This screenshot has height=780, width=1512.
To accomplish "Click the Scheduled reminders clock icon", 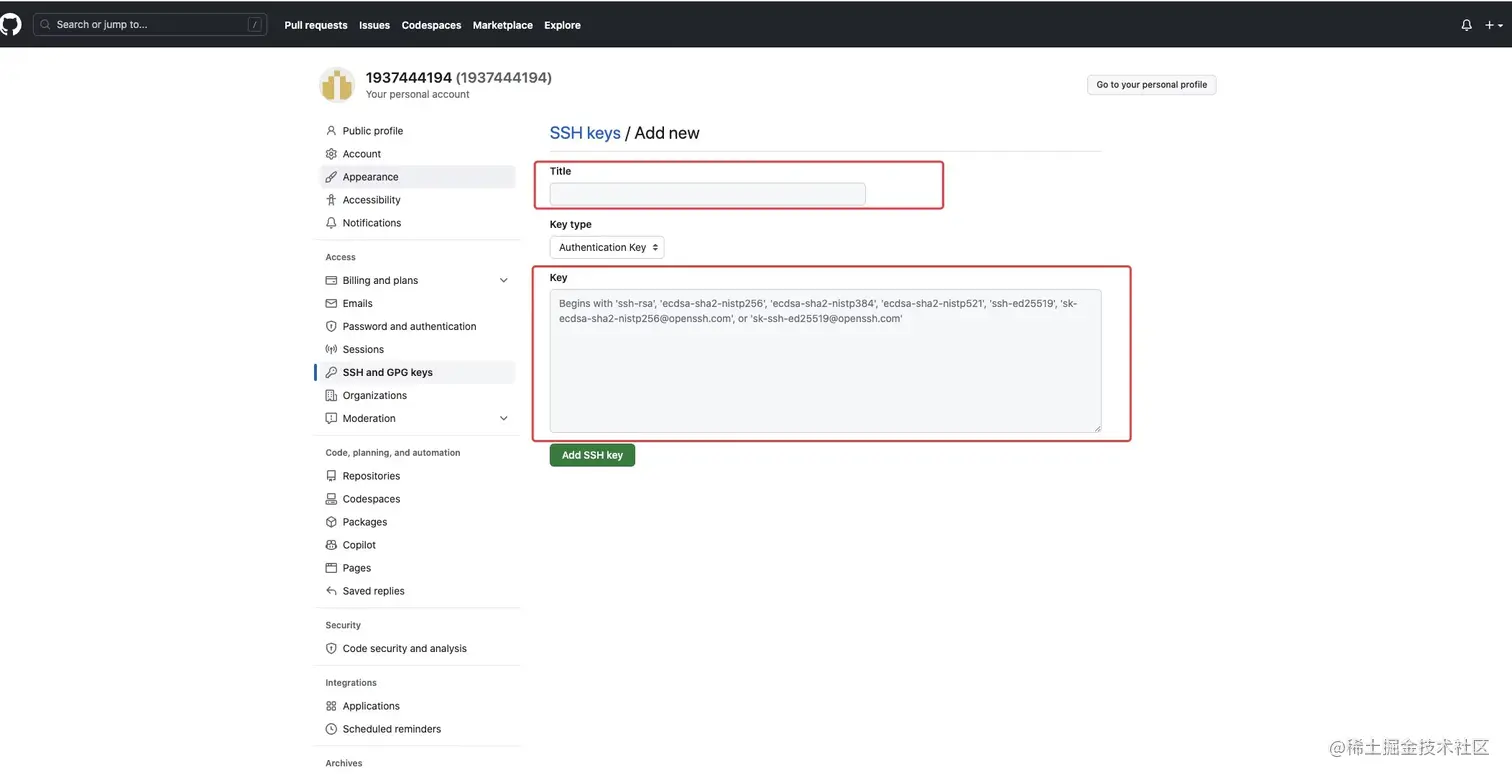I will tap(331, 729).
